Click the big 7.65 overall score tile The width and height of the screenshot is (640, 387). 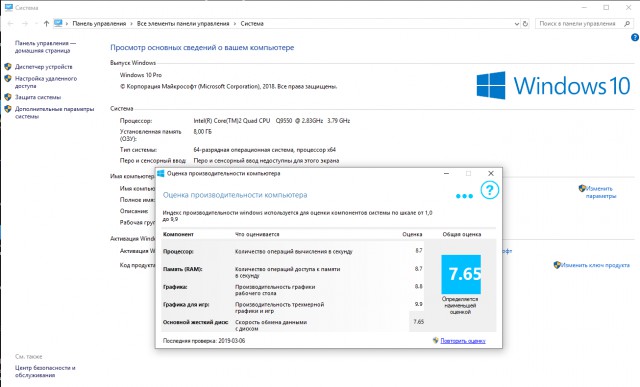tap(461, 274)
